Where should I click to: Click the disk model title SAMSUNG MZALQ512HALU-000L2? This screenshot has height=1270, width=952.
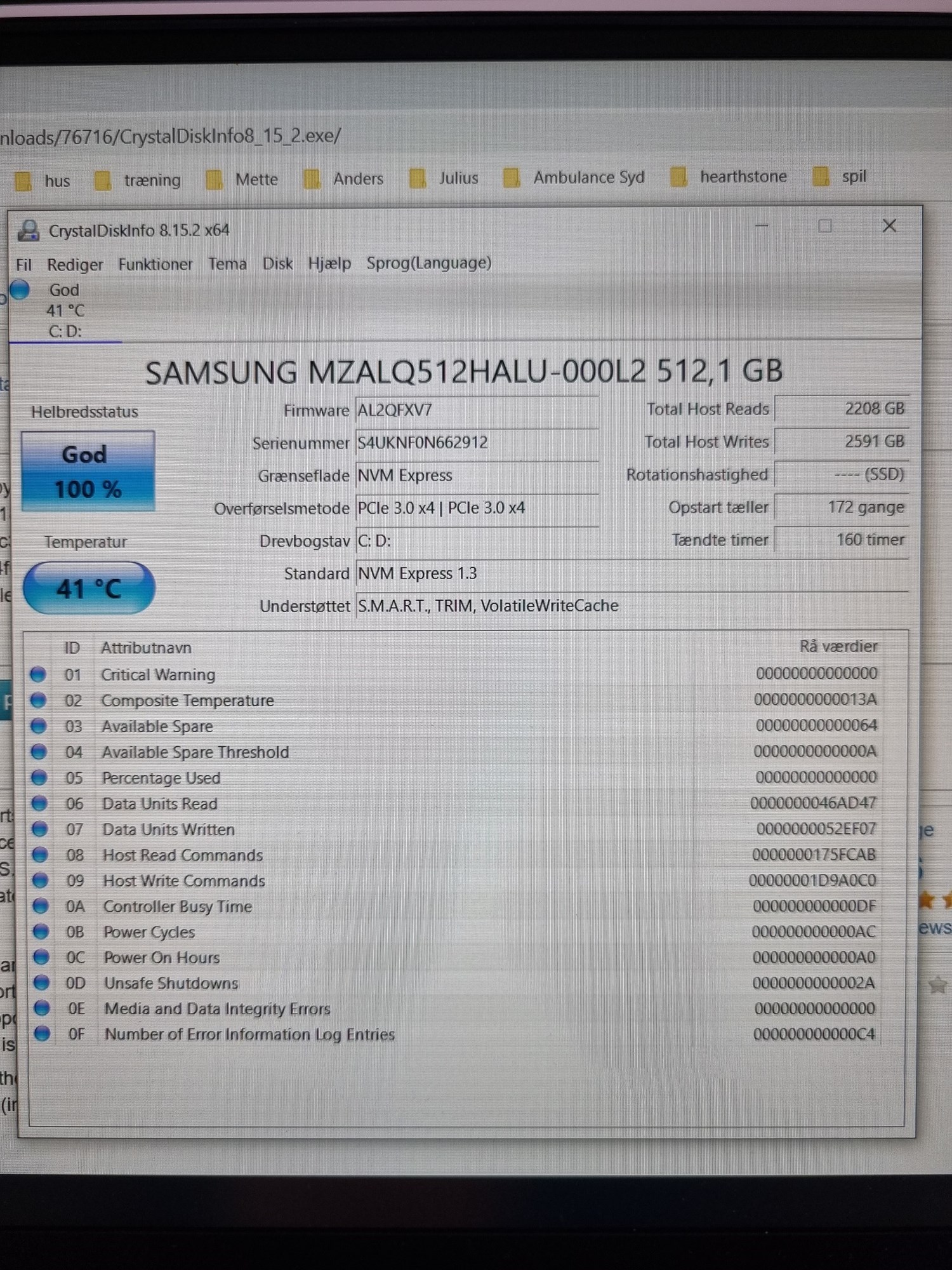pos(464,371)
